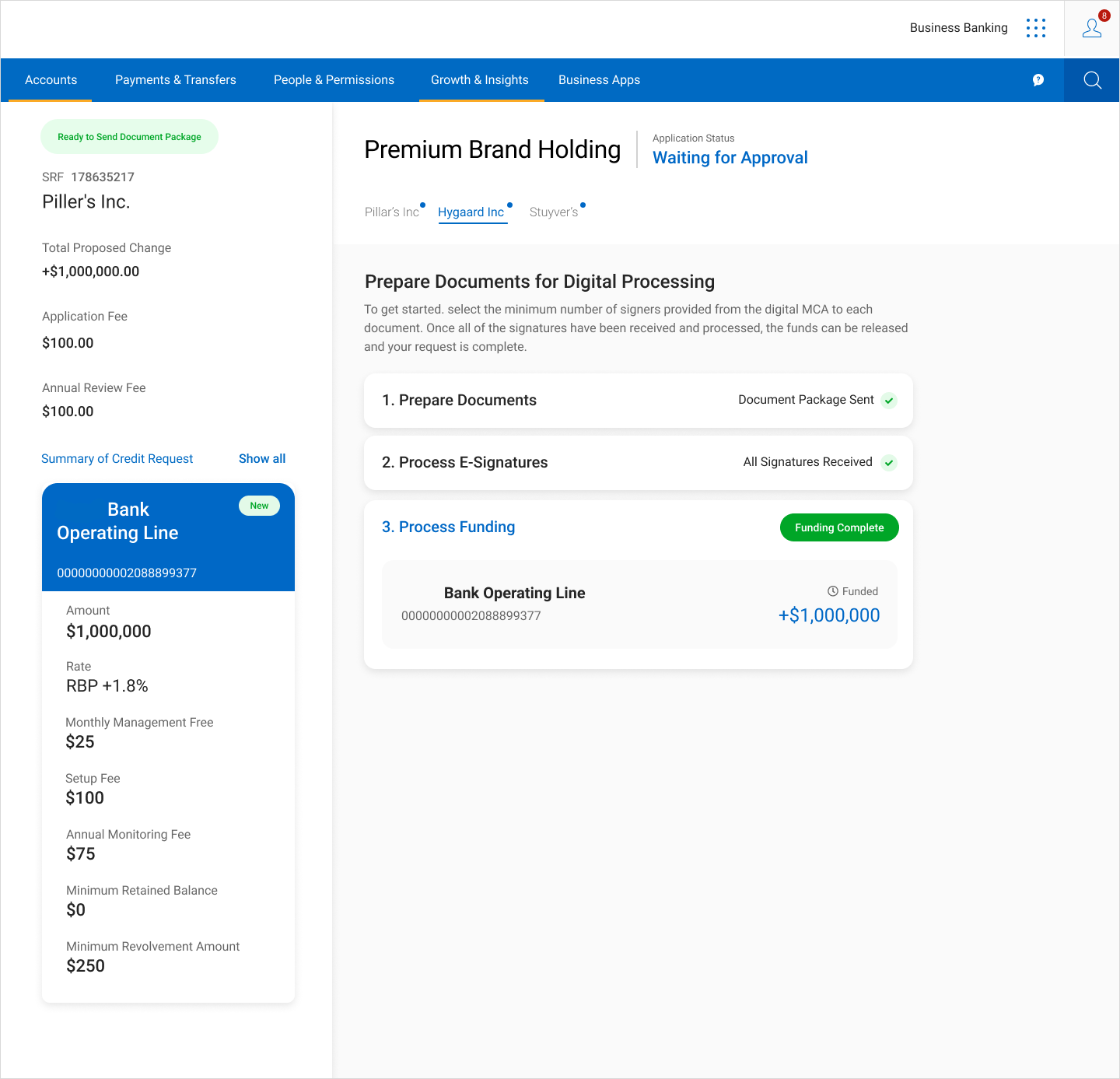
Task: Select the blue Bank Operating Line card header
Action: pyautogui.click(x=168, y=538)
